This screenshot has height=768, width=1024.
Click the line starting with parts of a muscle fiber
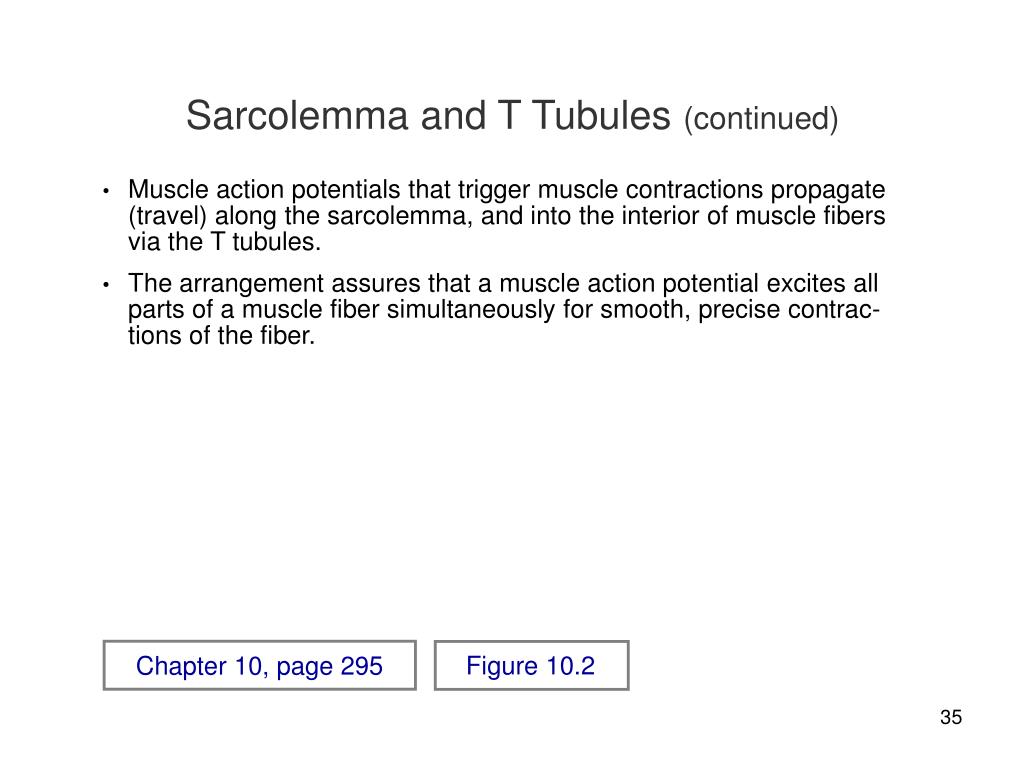(x=504, y=310)
